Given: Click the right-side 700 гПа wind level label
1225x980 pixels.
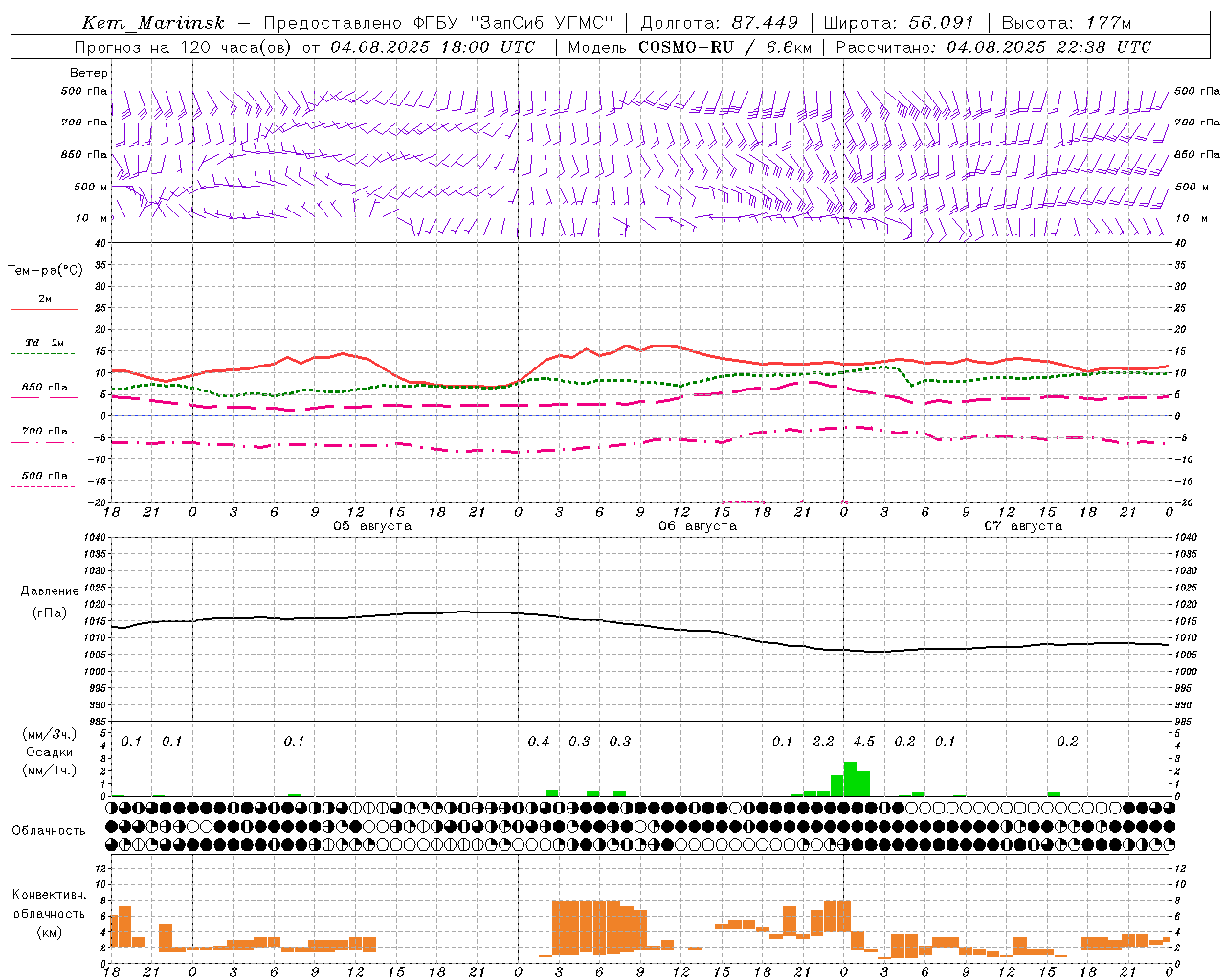Looking at the screenshot, I should 1197,122.
